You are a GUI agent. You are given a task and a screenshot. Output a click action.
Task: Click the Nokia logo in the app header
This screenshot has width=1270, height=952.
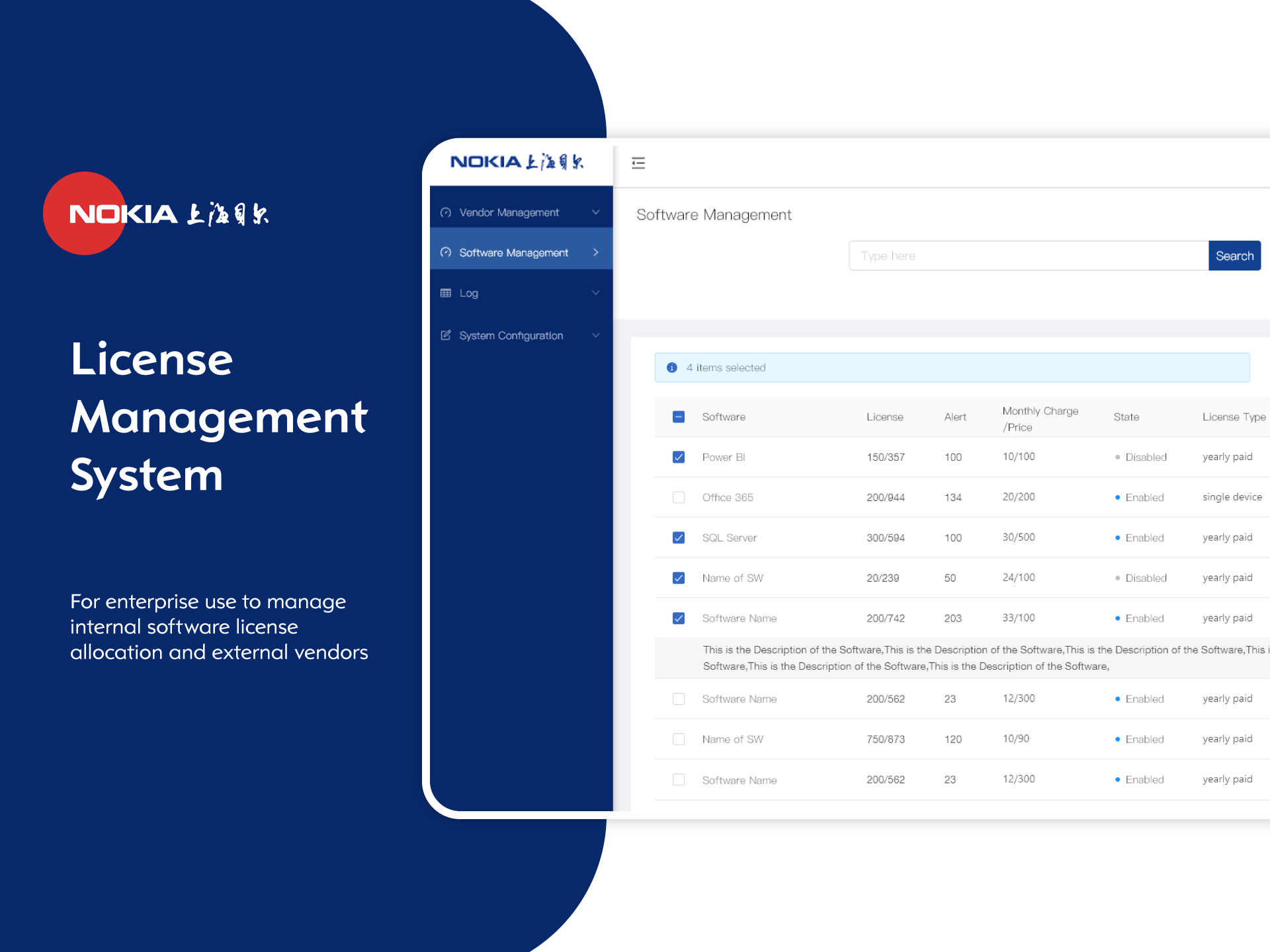click(517, 162)
